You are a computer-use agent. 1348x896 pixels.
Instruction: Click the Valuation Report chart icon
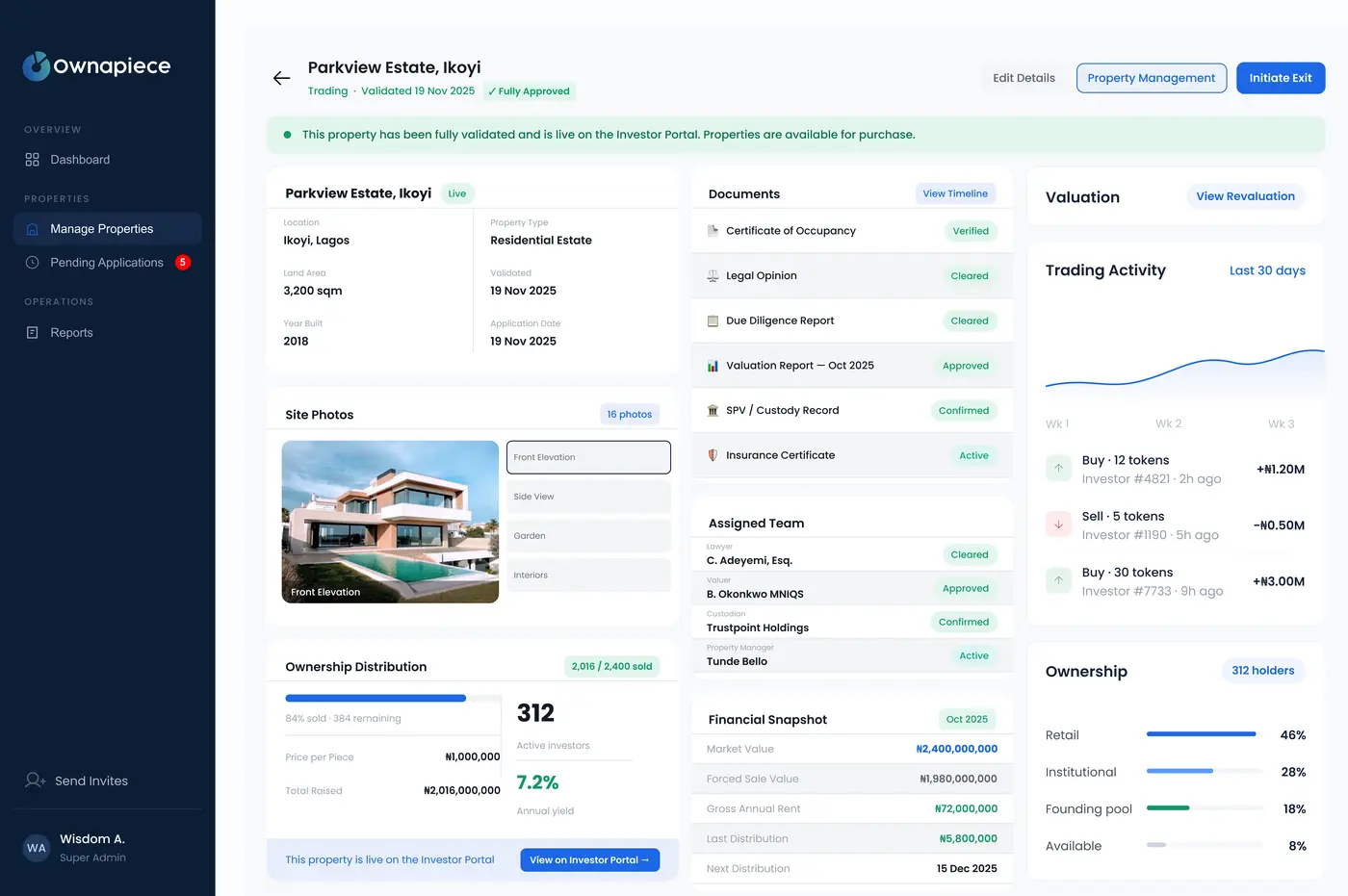[x=713, y=366]
